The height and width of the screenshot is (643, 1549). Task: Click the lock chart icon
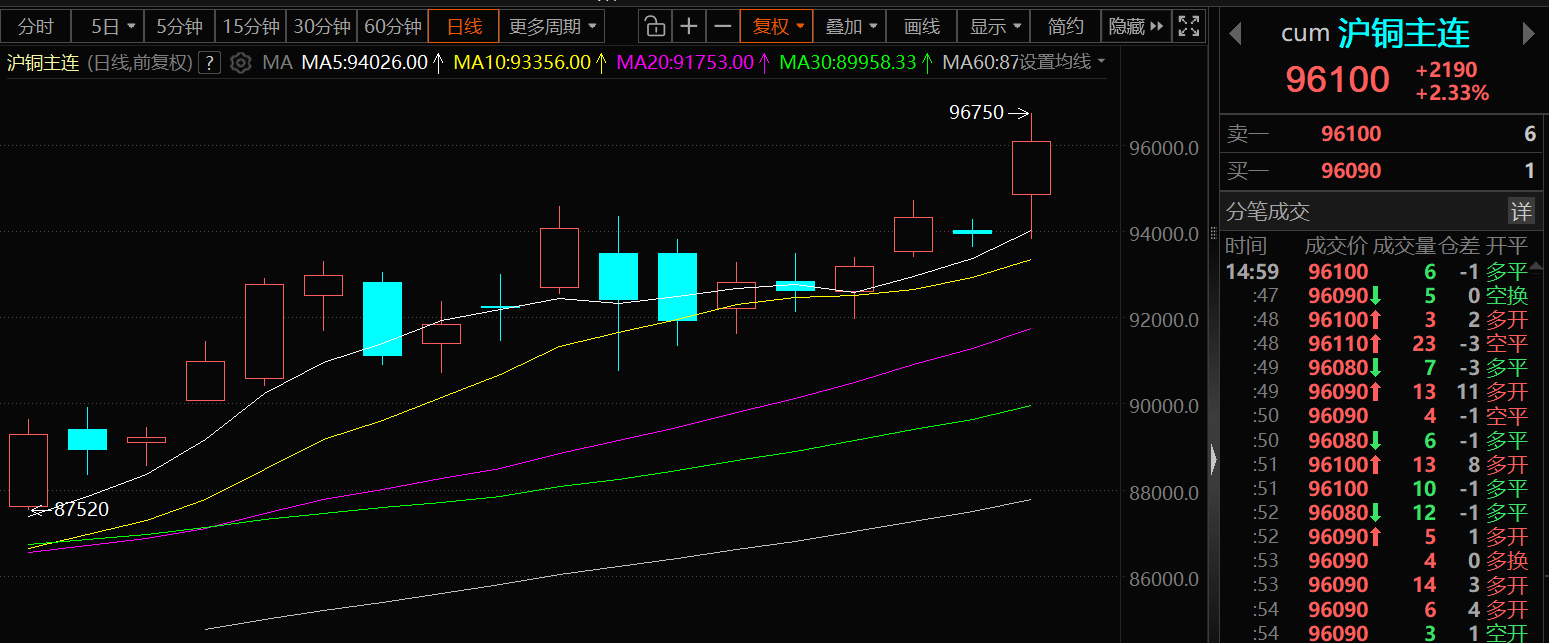coord(654,26)
